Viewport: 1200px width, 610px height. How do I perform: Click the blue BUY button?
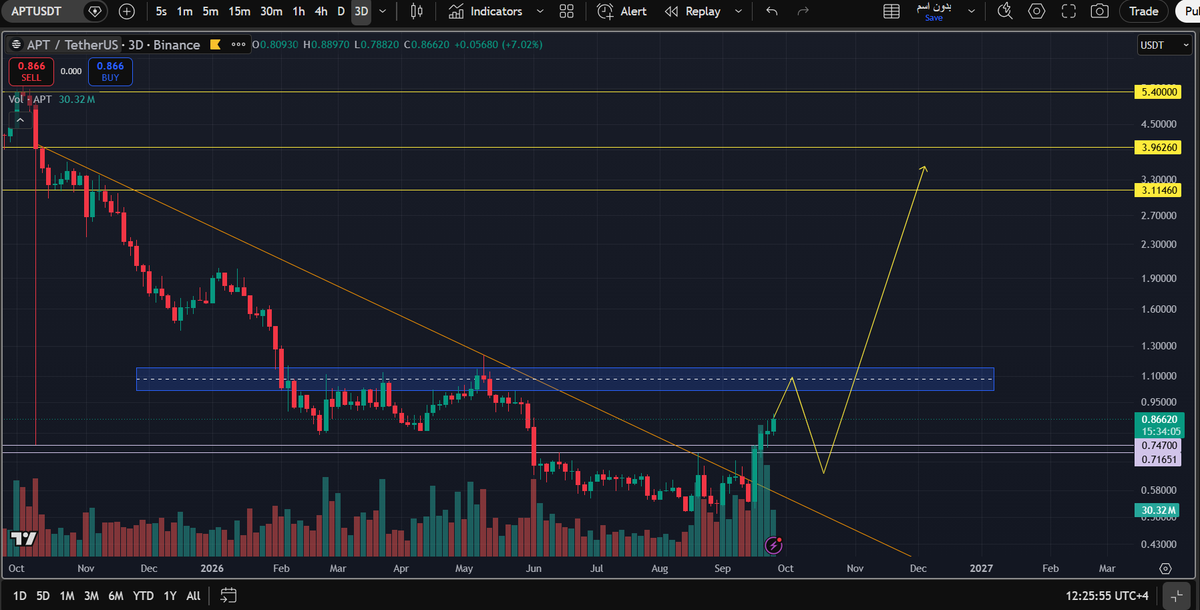point(110,71)
